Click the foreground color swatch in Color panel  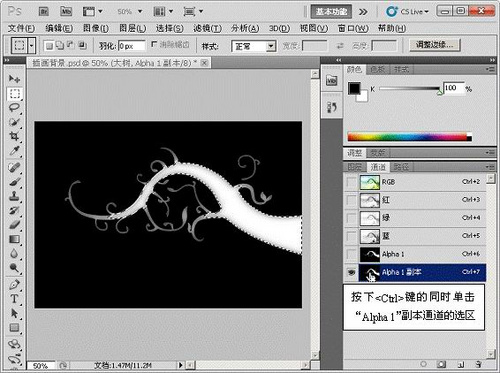[354, 89]
